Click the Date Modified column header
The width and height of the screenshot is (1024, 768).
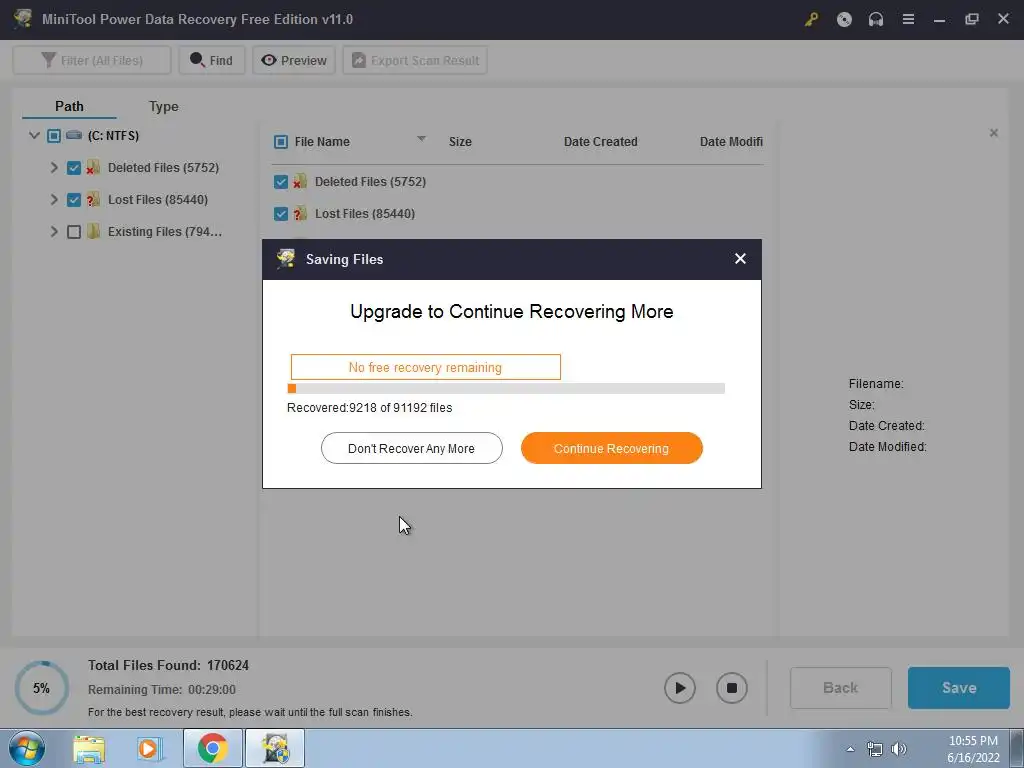tap(731, 142)
